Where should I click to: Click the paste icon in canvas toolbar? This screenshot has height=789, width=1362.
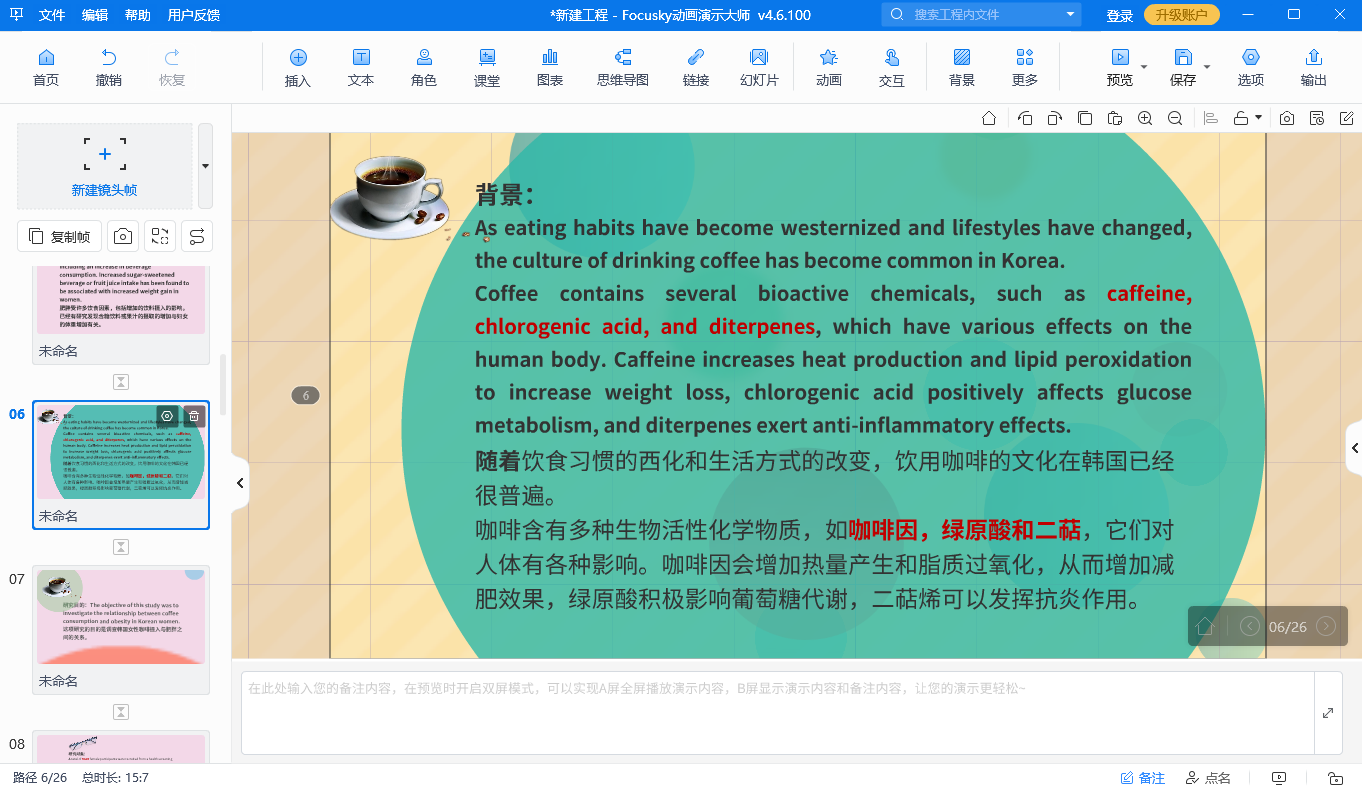(x=1115, y=118)
